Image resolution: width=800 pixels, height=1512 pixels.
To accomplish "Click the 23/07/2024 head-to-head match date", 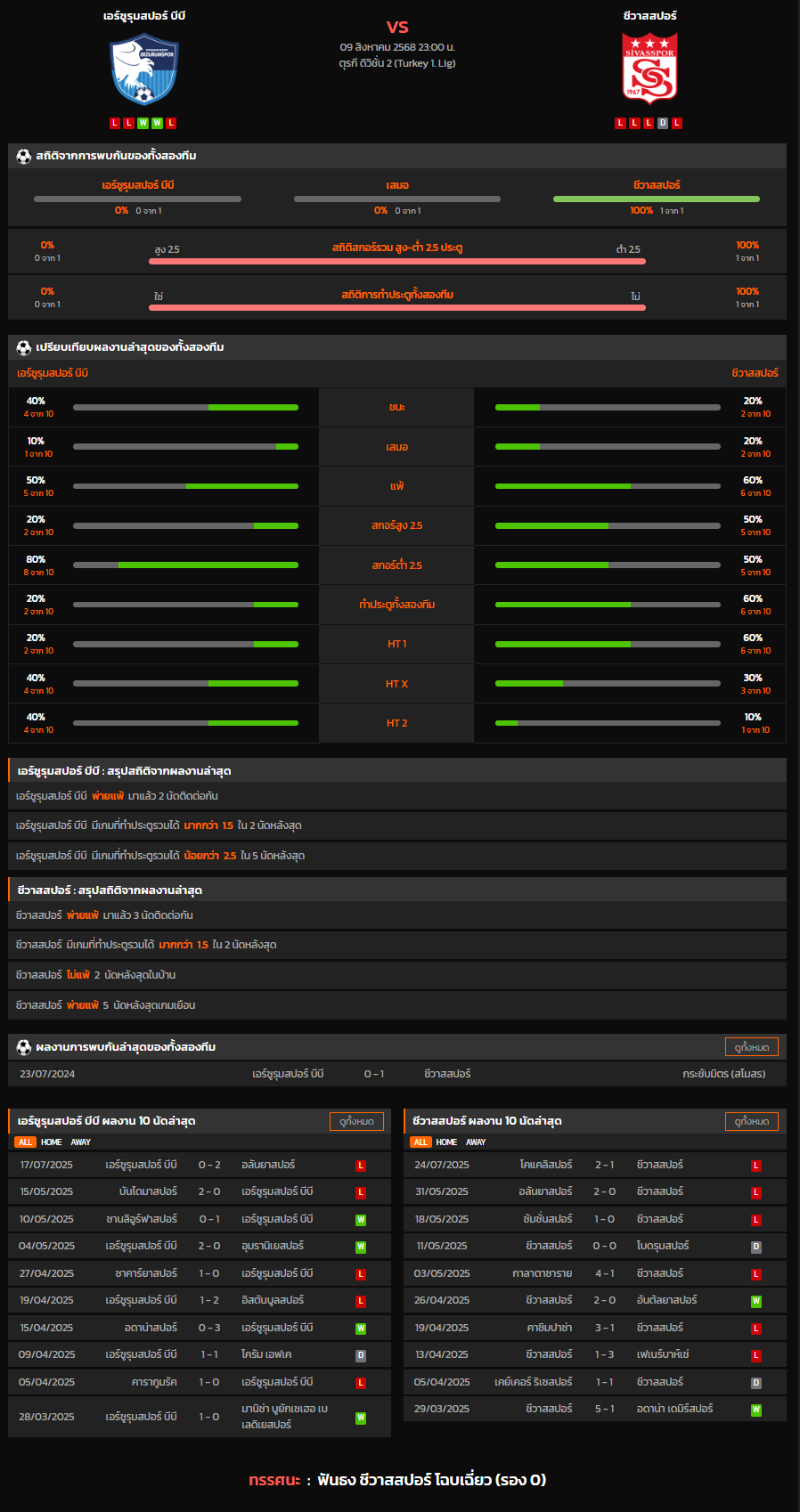I will tap(47, 1074).
